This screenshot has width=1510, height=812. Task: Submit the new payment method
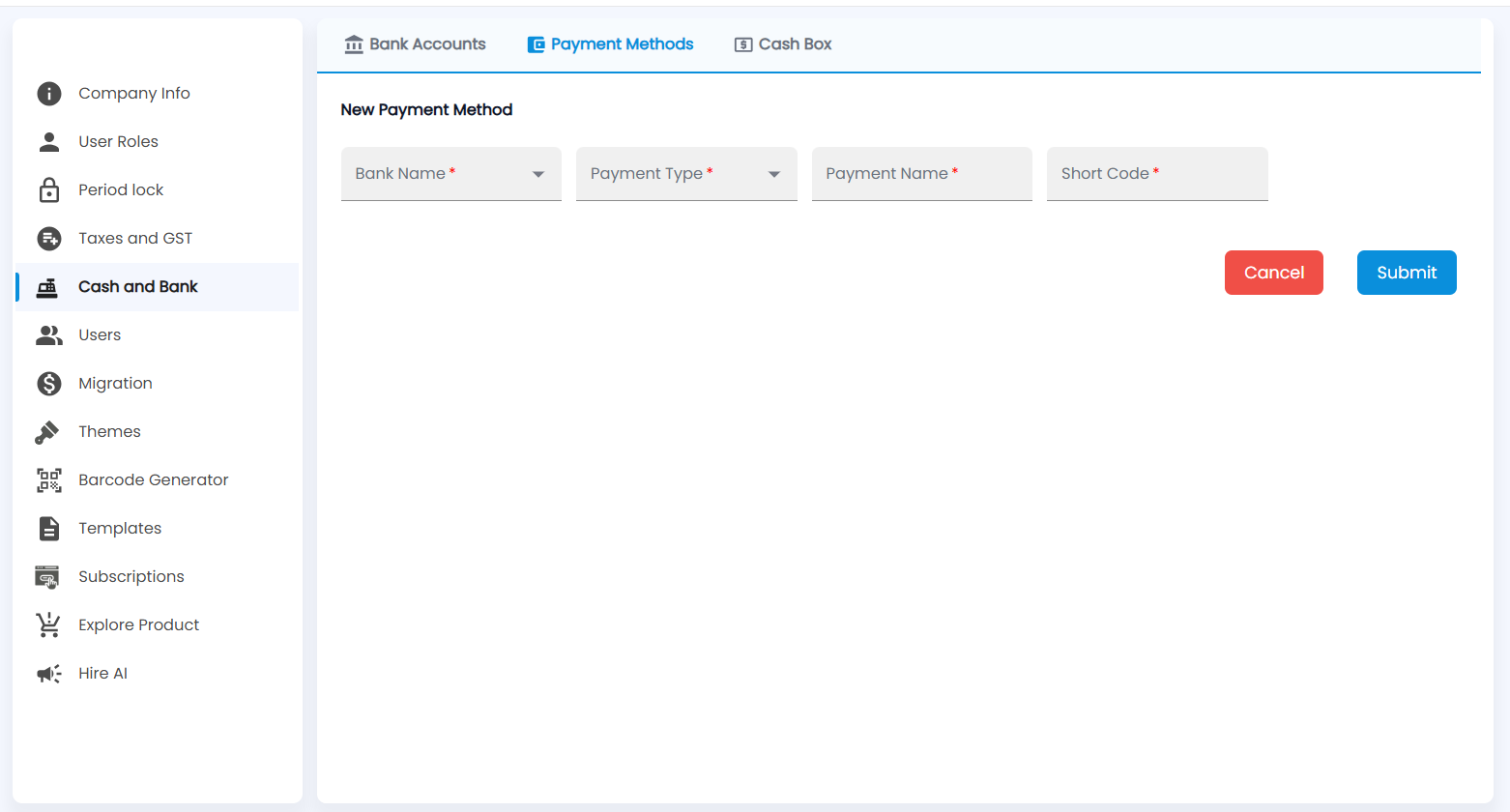coord(1407,273)
